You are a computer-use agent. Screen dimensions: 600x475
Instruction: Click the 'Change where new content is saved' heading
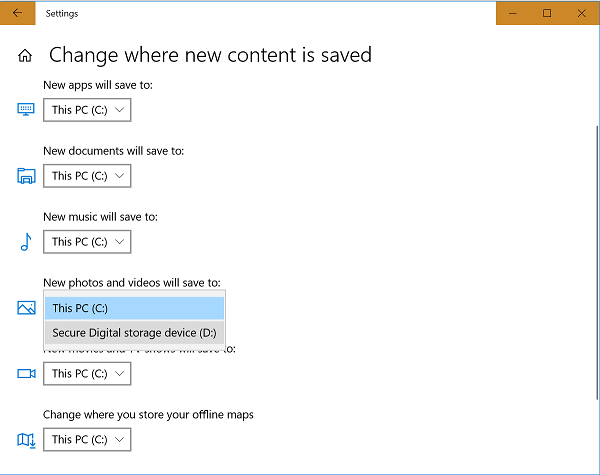(x=210, y=55)
